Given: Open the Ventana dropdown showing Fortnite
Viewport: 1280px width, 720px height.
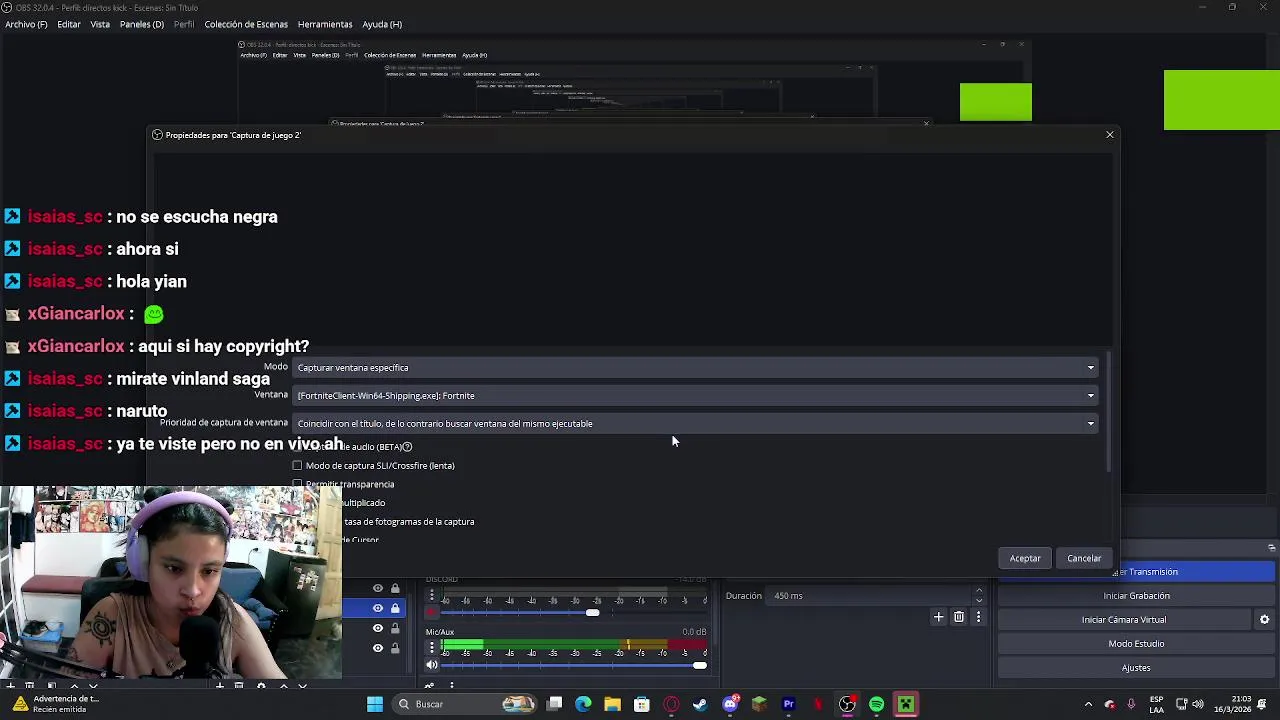Looking at the screenshot, I should (696, 396).
